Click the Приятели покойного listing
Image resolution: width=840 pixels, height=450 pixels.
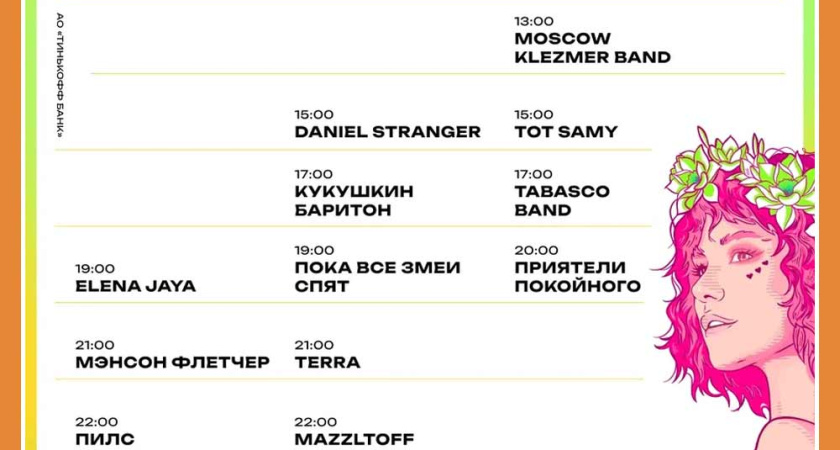(x=577, y=277)
